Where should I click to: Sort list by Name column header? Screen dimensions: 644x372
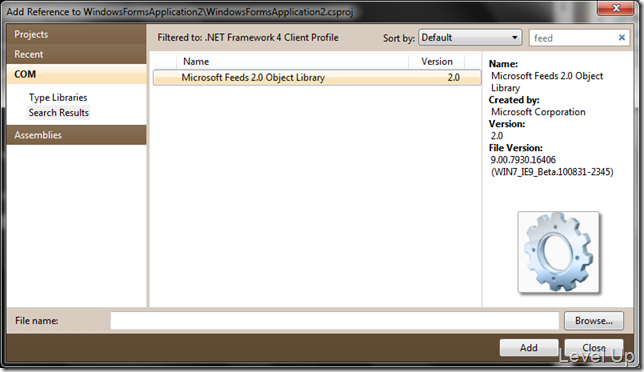point(292,62)
